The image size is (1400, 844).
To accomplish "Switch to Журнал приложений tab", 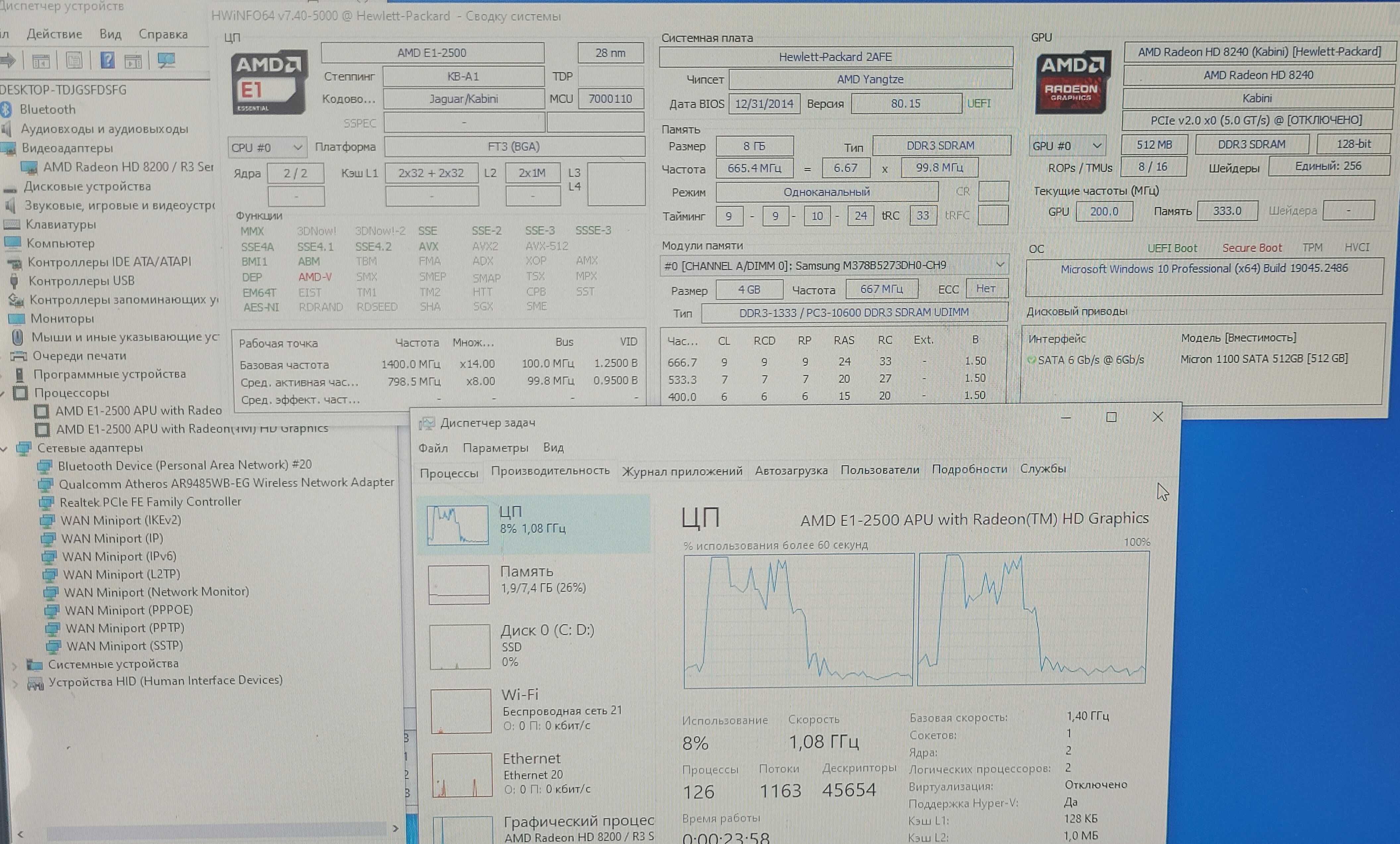I will tap(682, 471).
